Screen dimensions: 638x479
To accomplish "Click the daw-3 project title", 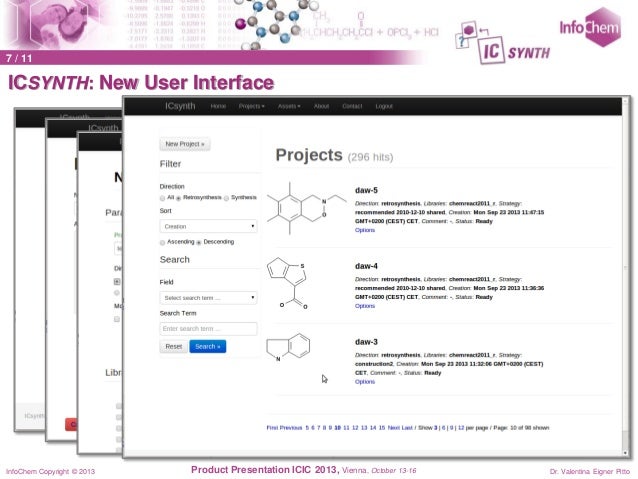I will [366, 342].
